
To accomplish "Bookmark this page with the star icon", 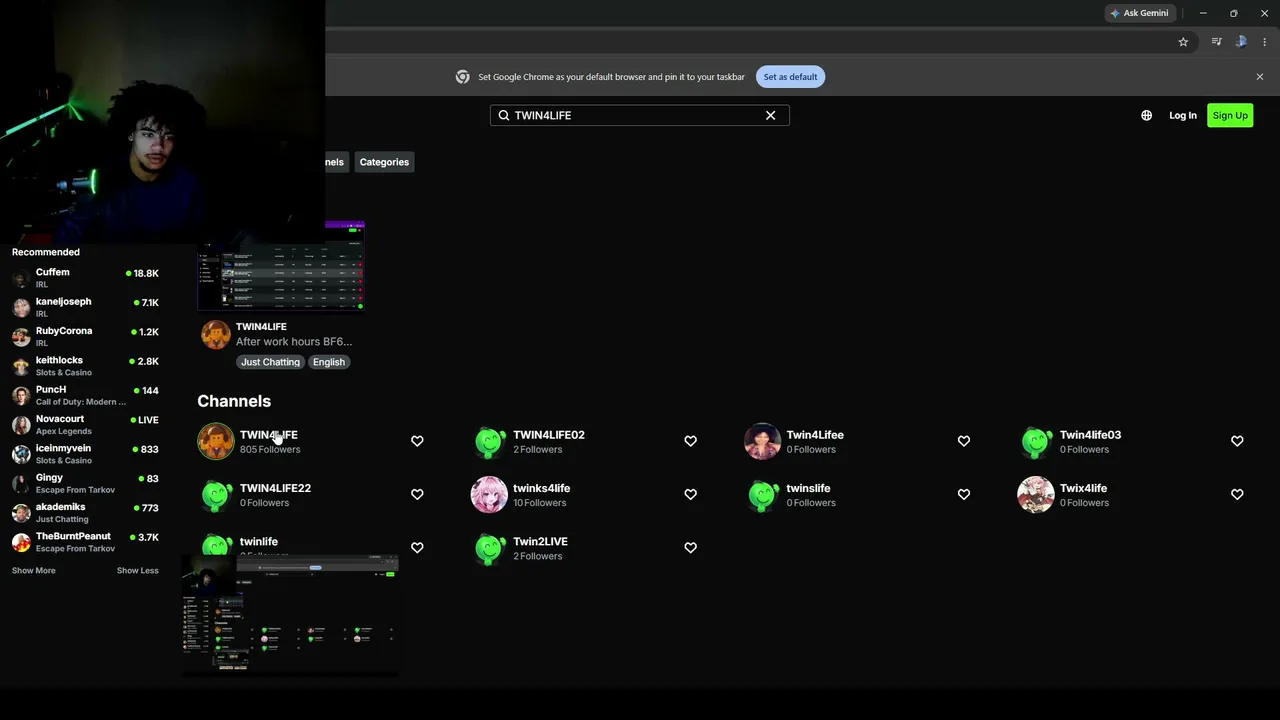I will [1183, 42].
